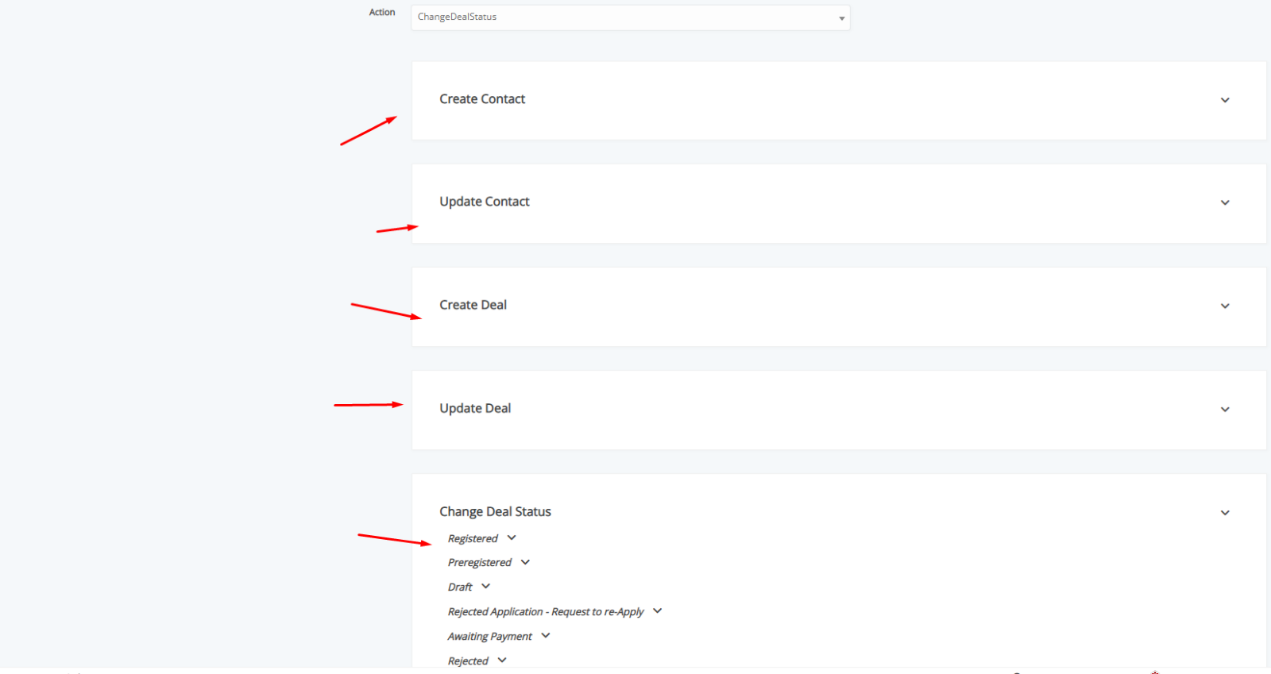The image size is (1271, 674).
Task: Expand the Create Deal section chevron
Action: tap(1225, 306)
